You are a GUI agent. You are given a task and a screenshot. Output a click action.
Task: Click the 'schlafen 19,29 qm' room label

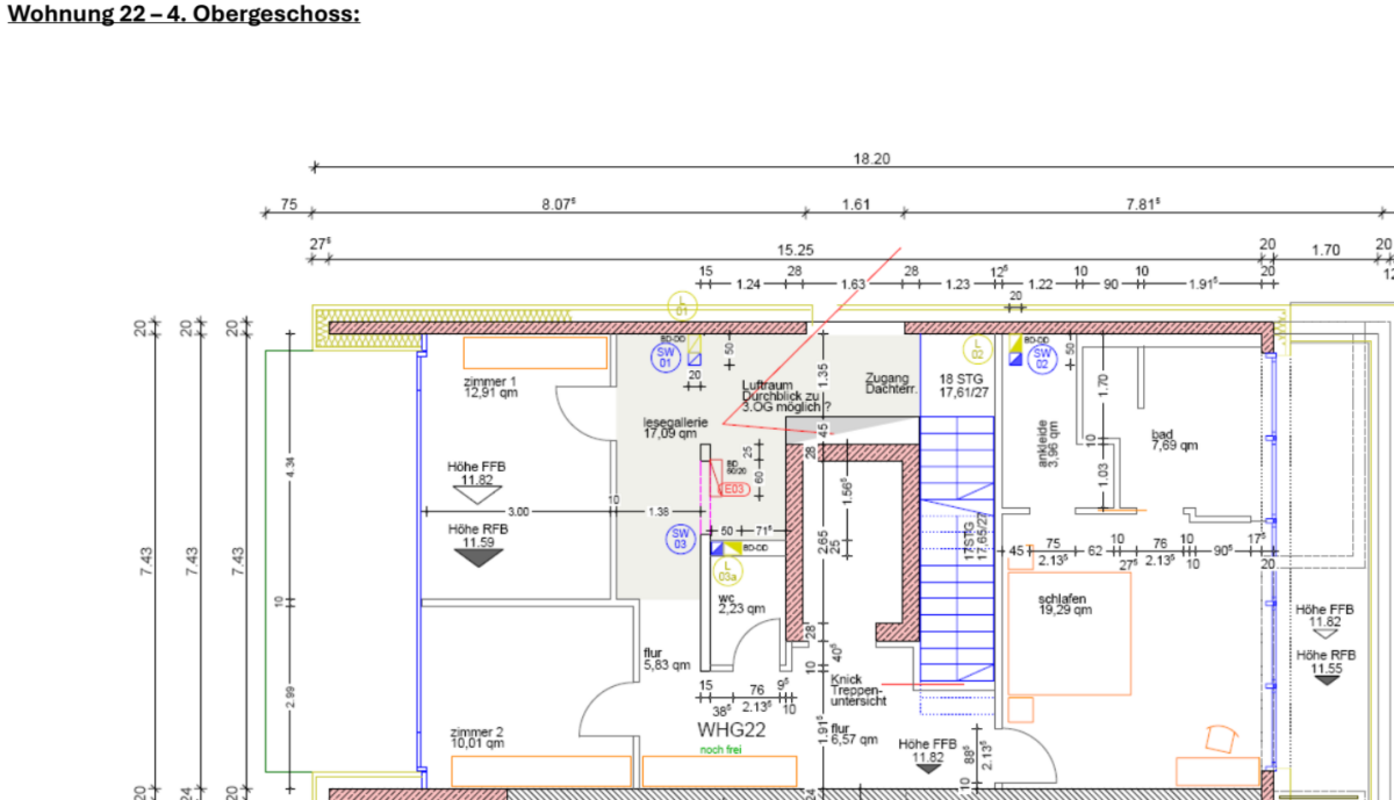[x=1065, y=603]
